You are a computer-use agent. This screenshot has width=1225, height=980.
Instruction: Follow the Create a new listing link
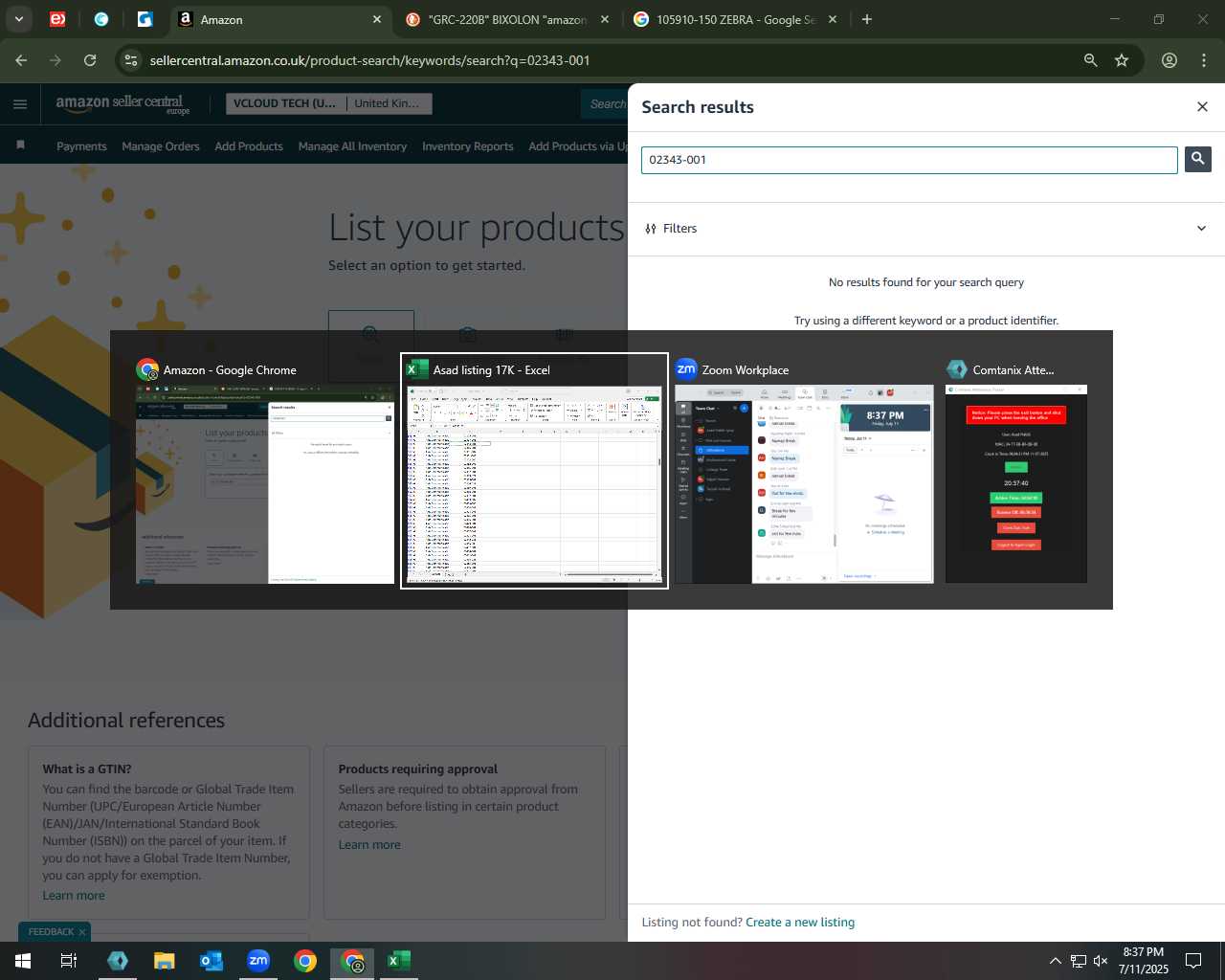pos(800,923)
